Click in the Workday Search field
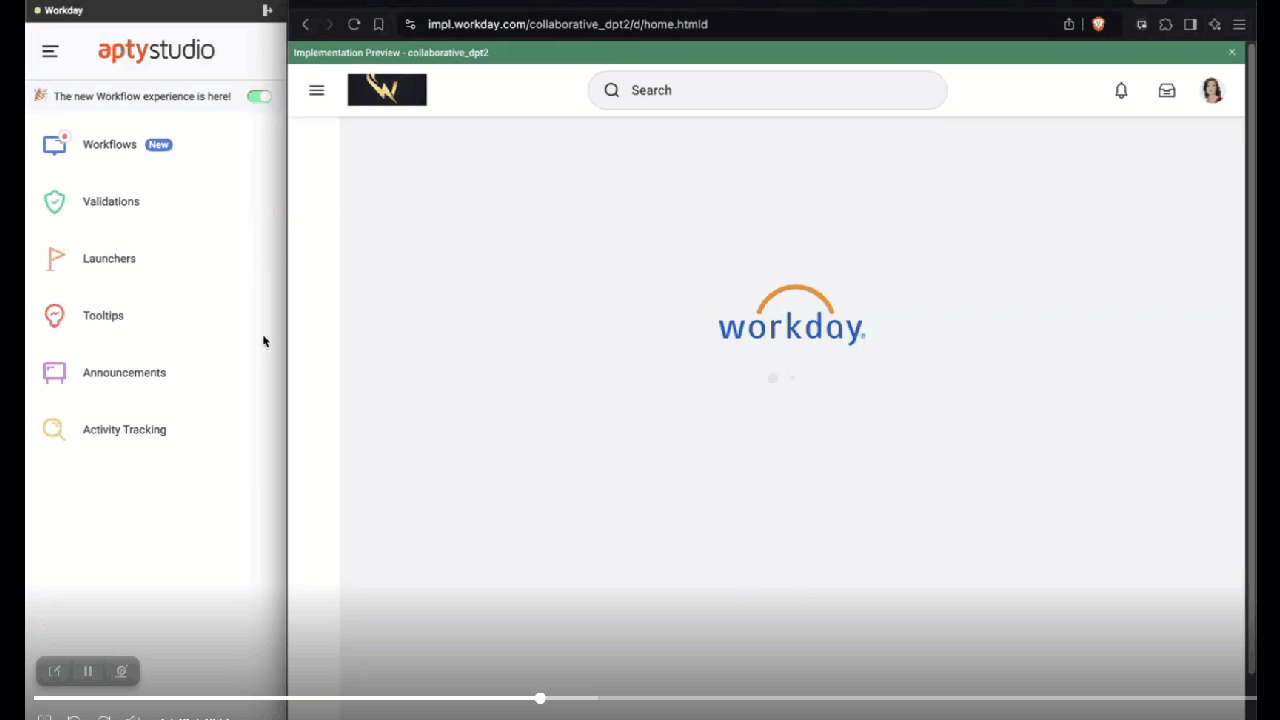Image resolution: width=1280 pixels, height=720 pixels. coord(767,90)
